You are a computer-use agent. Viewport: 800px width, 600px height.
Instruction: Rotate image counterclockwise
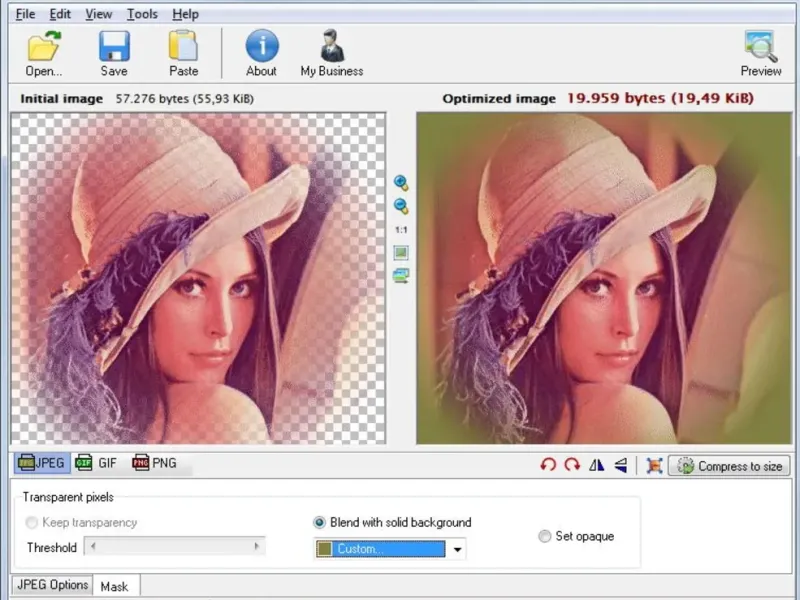548,465
